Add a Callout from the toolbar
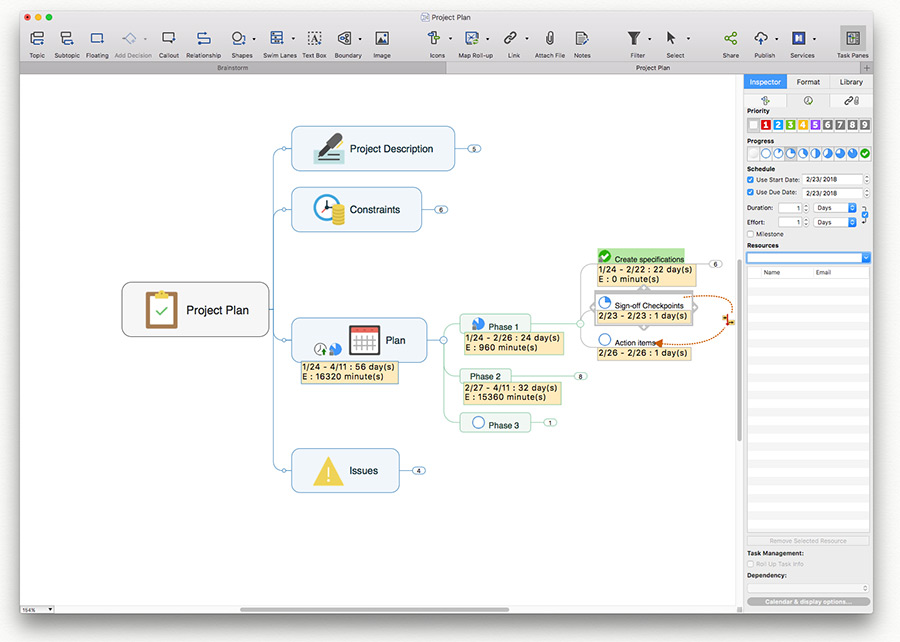This screenshot has height=642, width=900. [x=168, y=38]
